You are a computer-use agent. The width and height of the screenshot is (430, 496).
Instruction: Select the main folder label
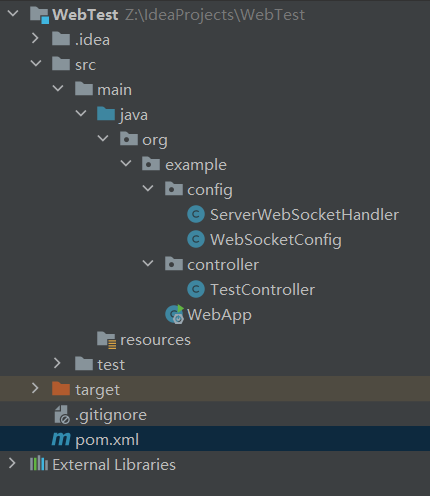click(114, 90)
